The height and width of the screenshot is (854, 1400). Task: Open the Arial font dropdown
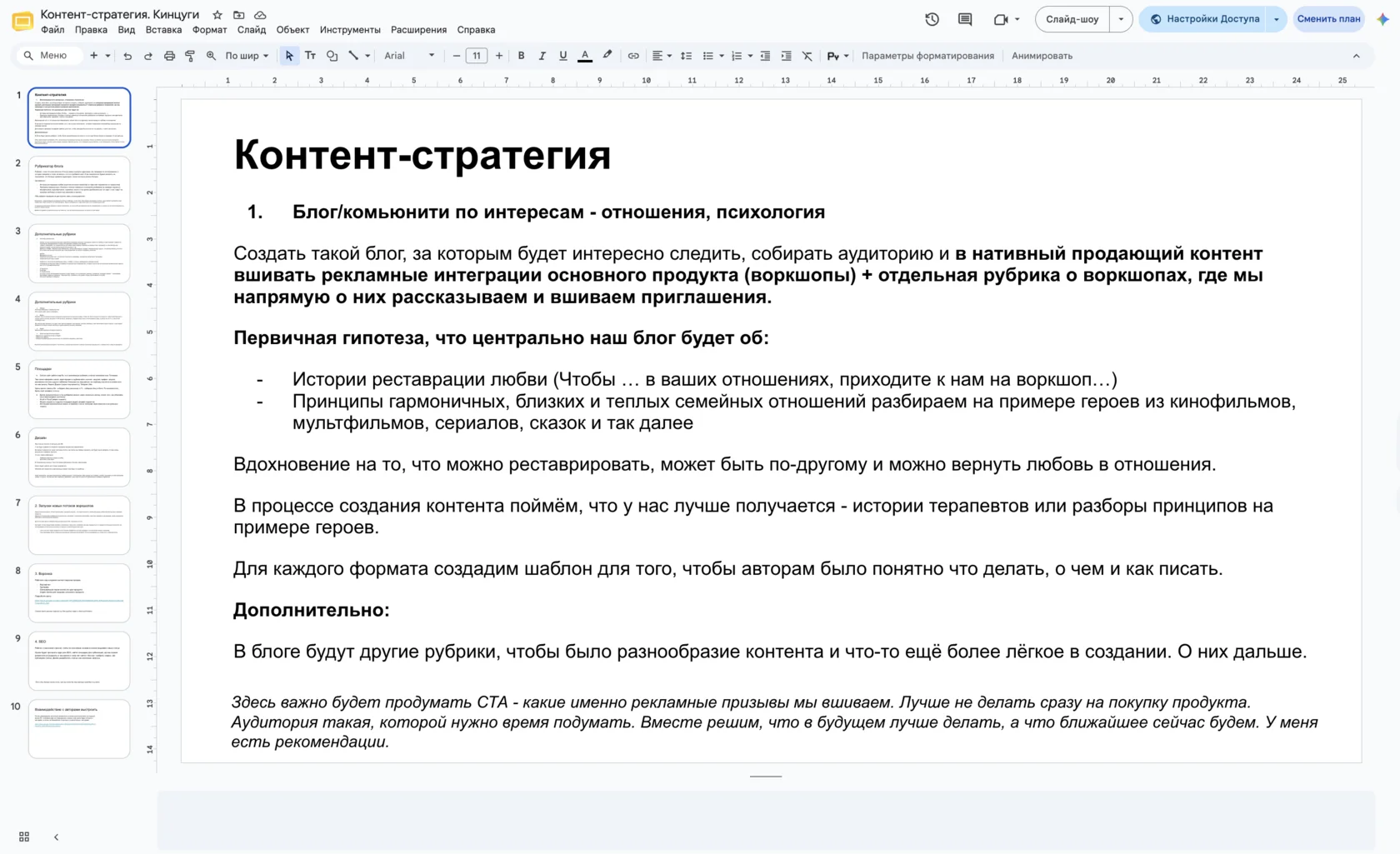409,56
